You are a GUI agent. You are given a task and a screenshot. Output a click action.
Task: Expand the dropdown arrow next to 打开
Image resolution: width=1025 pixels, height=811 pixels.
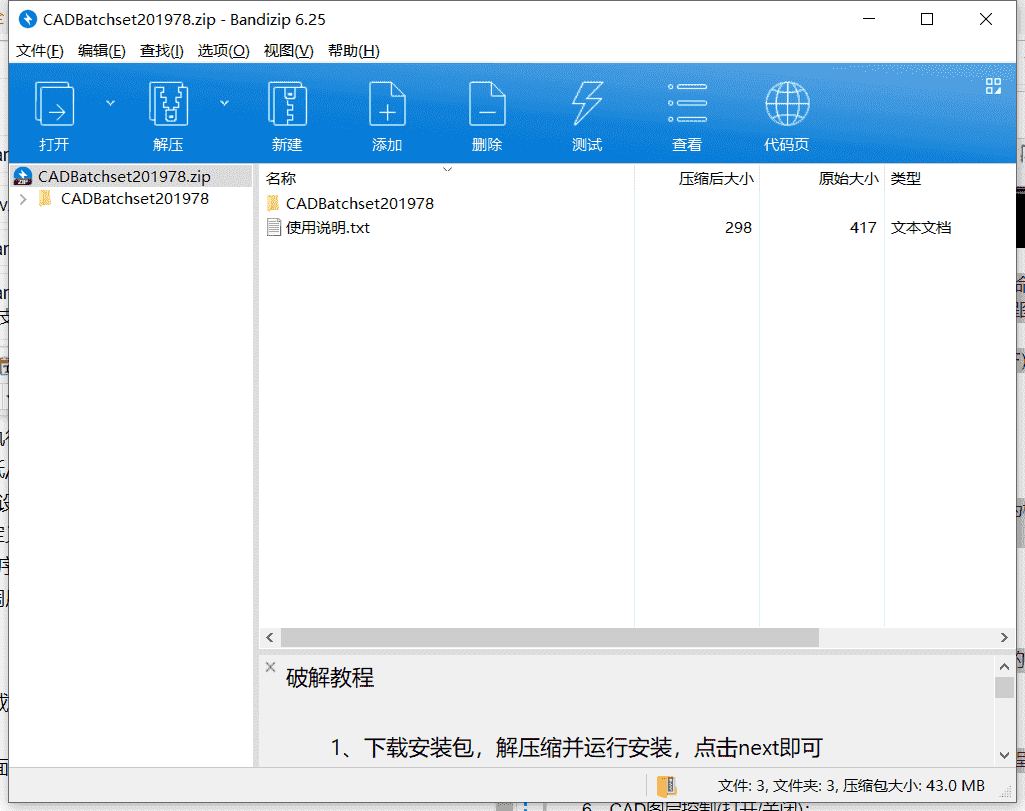click(x=110, y=103)
